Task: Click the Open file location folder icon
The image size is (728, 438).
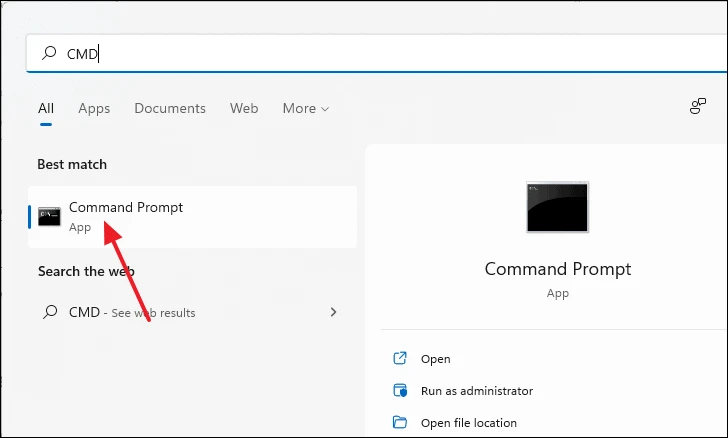Action: [x=400, y=422]
